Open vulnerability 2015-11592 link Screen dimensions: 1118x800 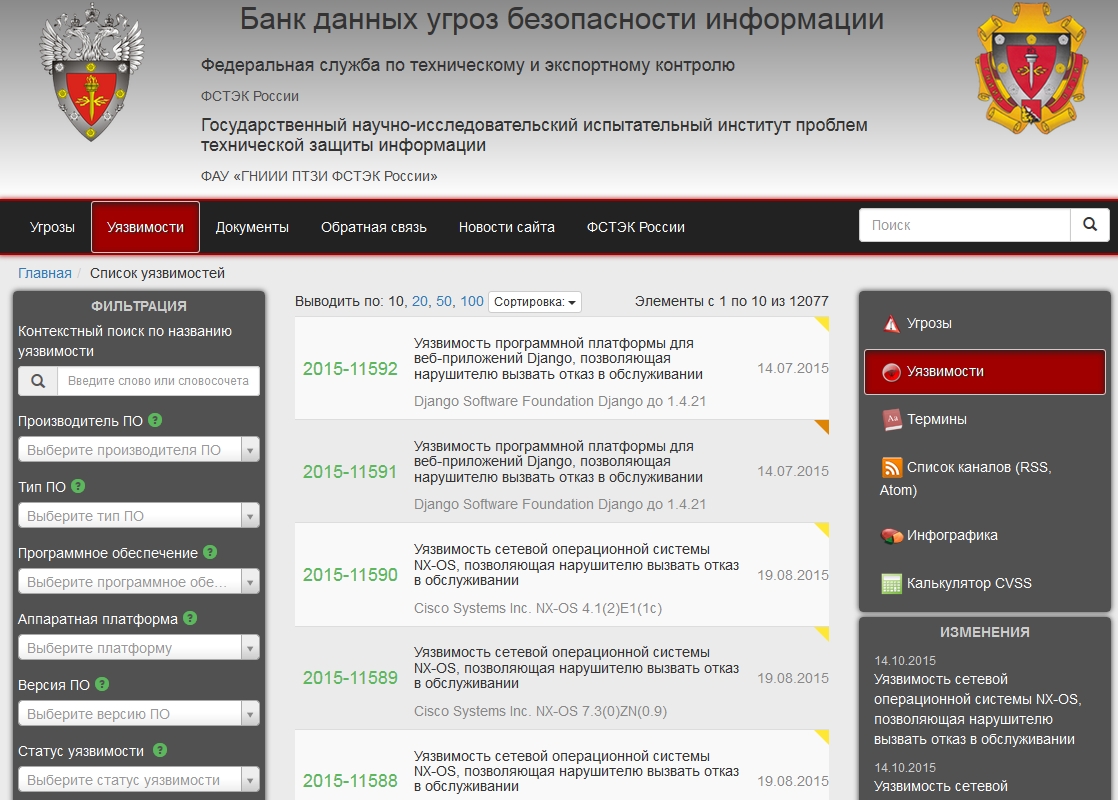coord(350,369)
